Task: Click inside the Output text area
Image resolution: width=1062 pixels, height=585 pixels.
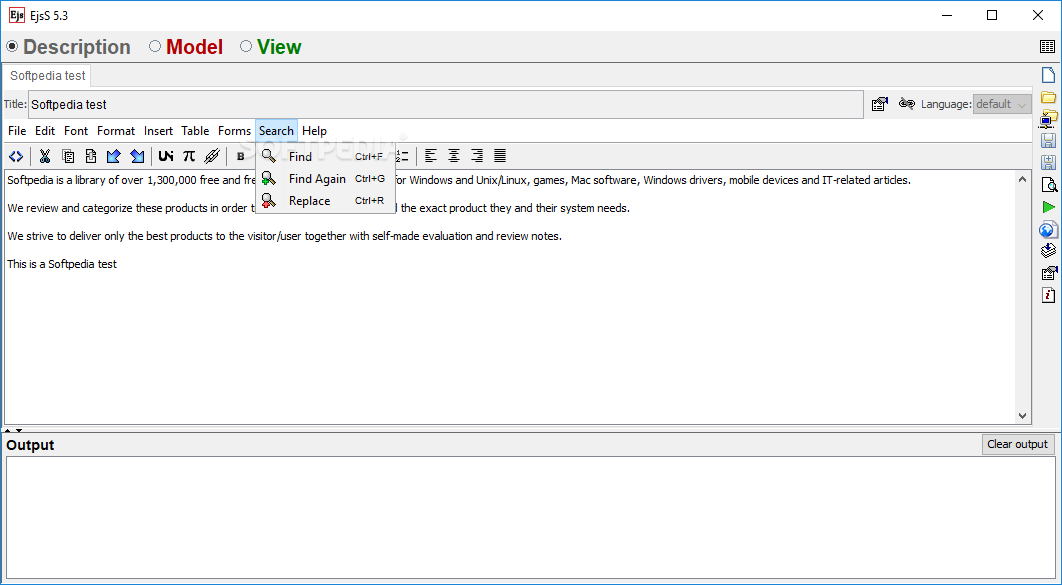Action: click(x=530, y=517)
